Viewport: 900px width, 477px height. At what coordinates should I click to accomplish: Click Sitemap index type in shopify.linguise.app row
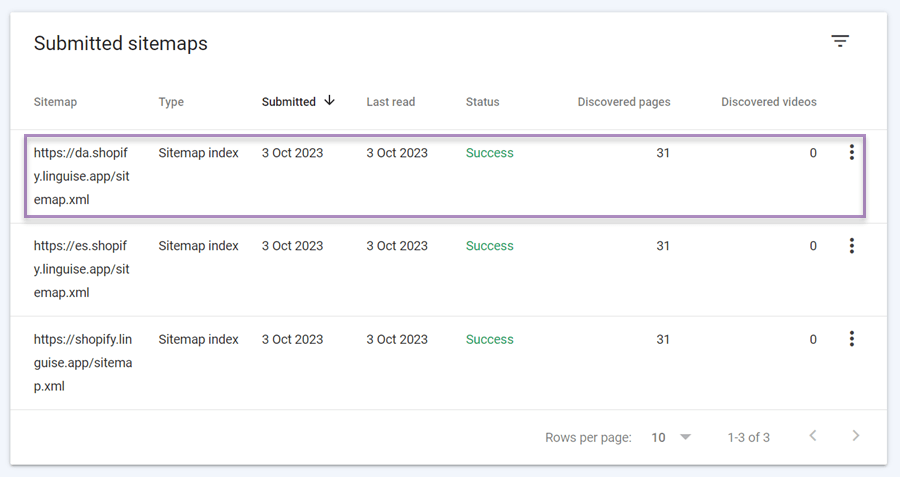pyautogui.click(x=198, y=339)
